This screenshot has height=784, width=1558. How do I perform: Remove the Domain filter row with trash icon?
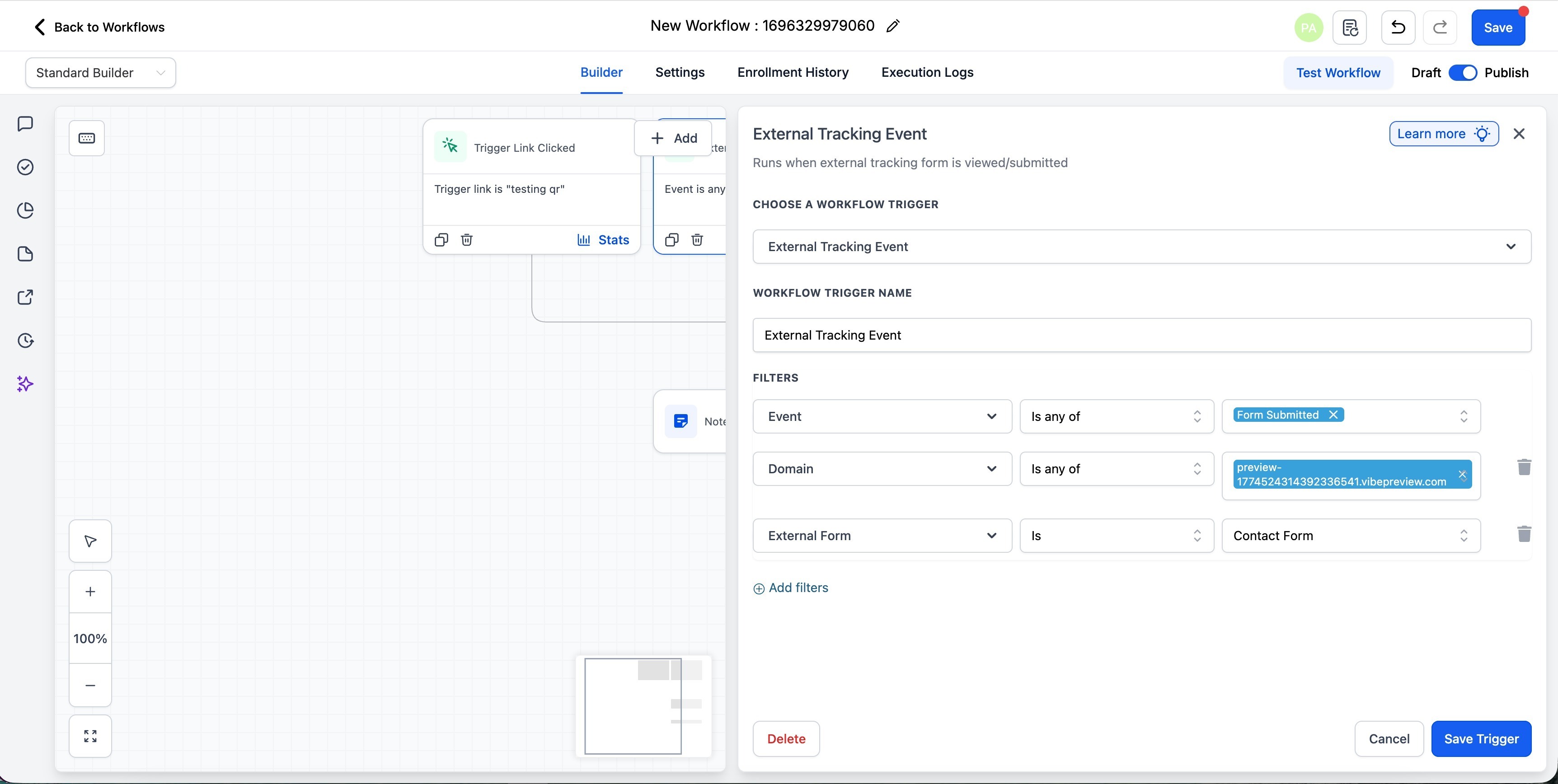tap(1524, 467)
